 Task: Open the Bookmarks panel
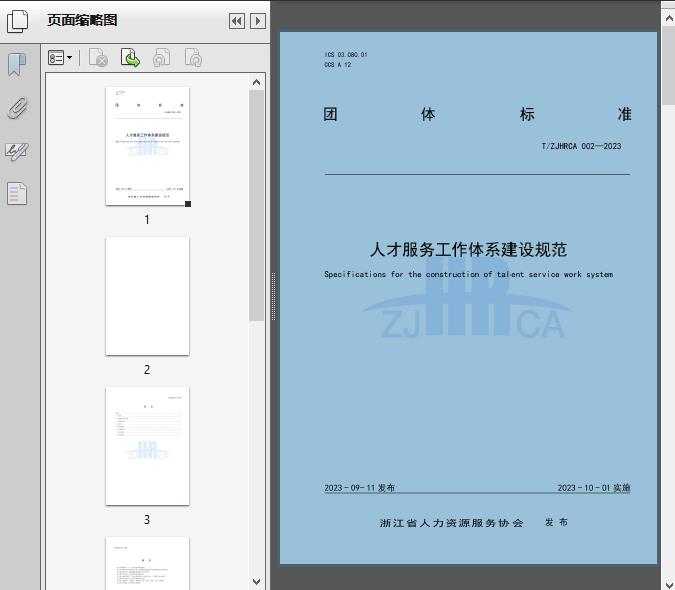(x=17, y=65)
